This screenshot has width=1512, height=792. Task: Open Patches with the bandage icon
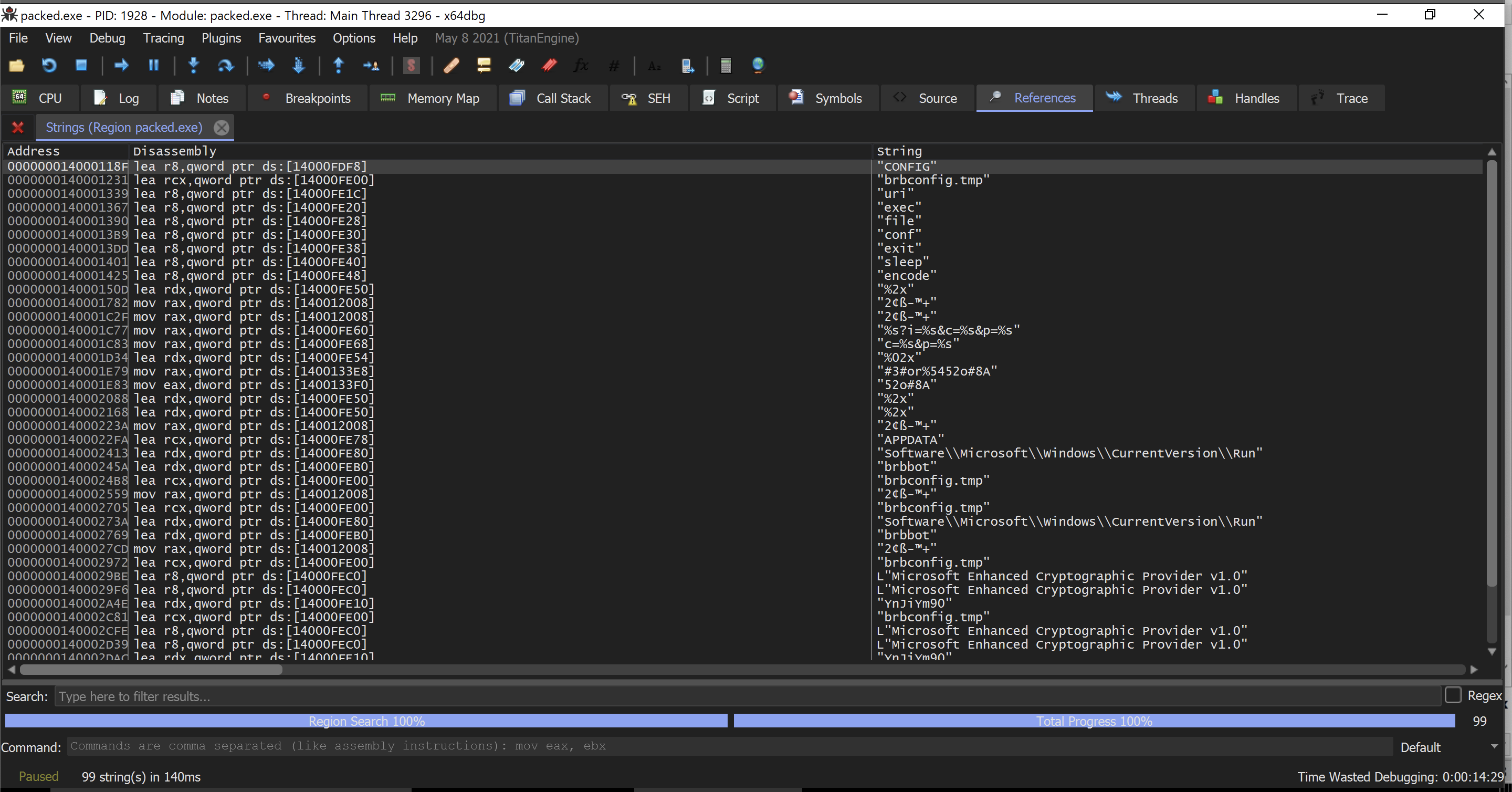[x=451, y=65]
